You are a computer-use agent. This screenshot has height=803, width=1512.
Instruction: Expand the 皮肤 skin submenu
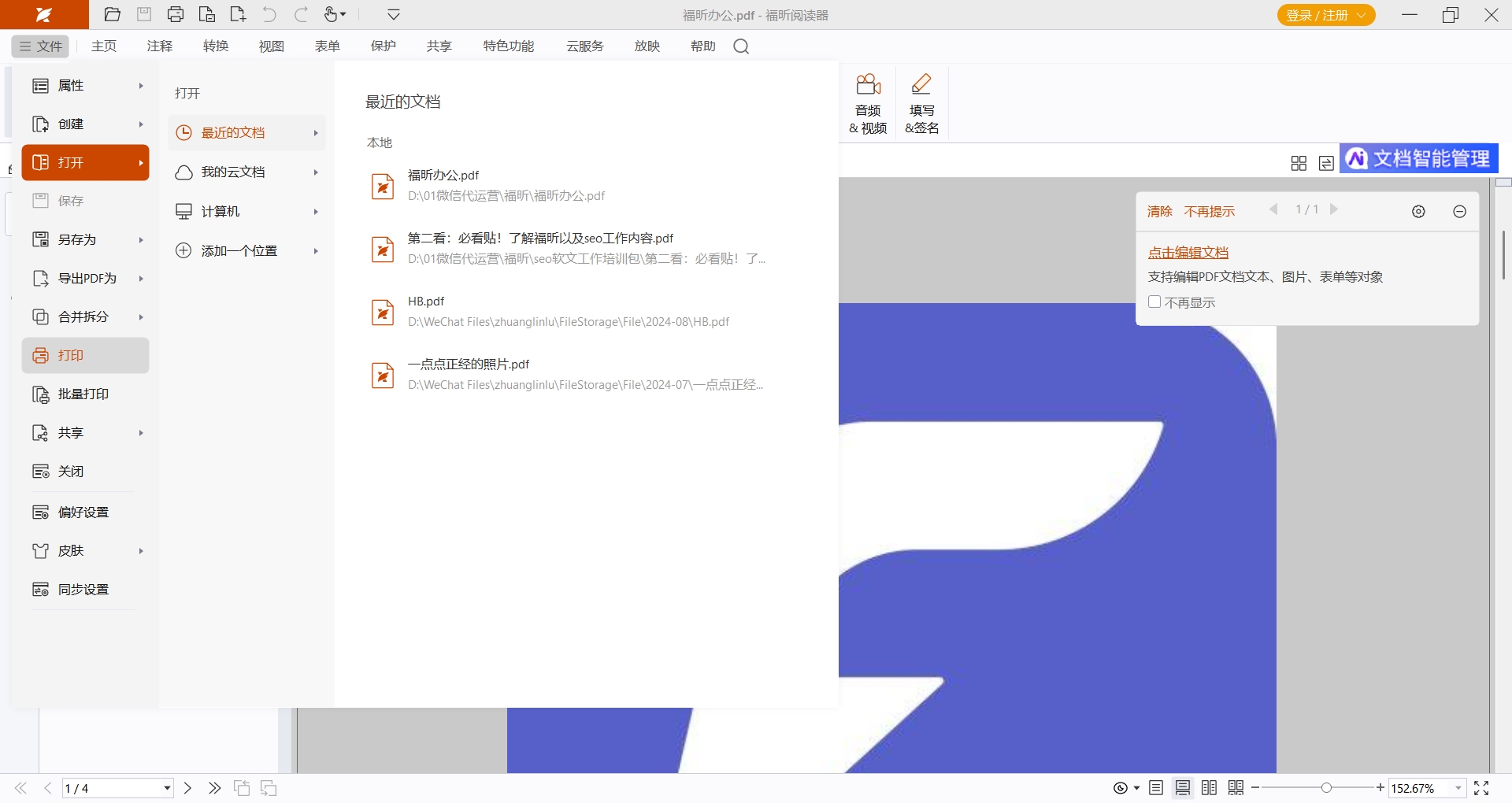click(86, 551)
